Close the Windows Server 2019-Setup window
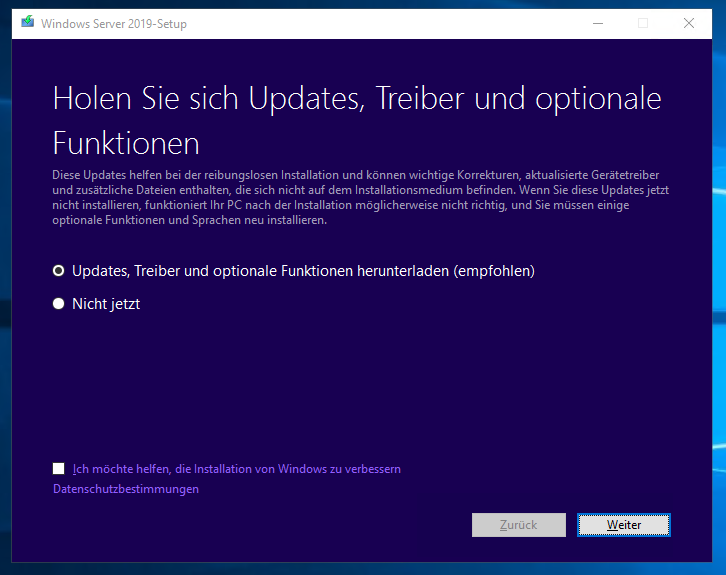 tap(688, 23)
